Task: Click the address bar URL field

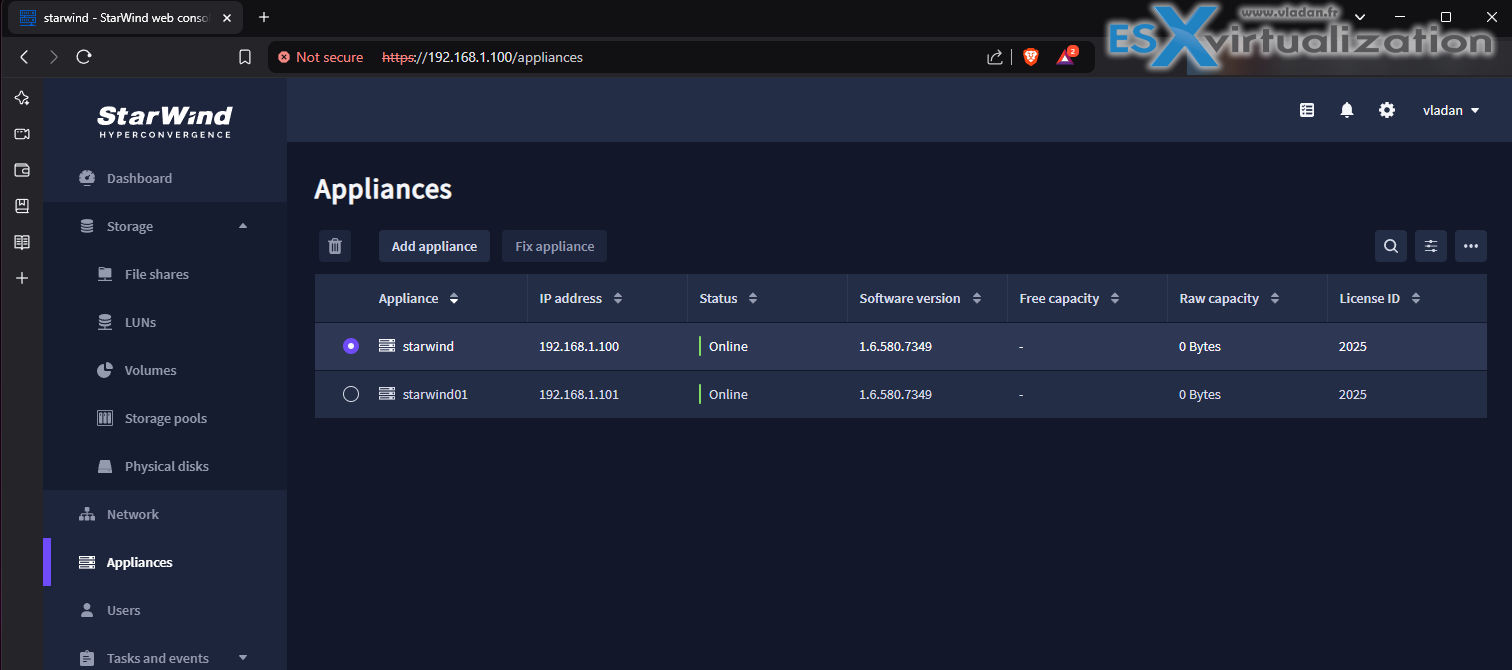Action: point(680,57)
